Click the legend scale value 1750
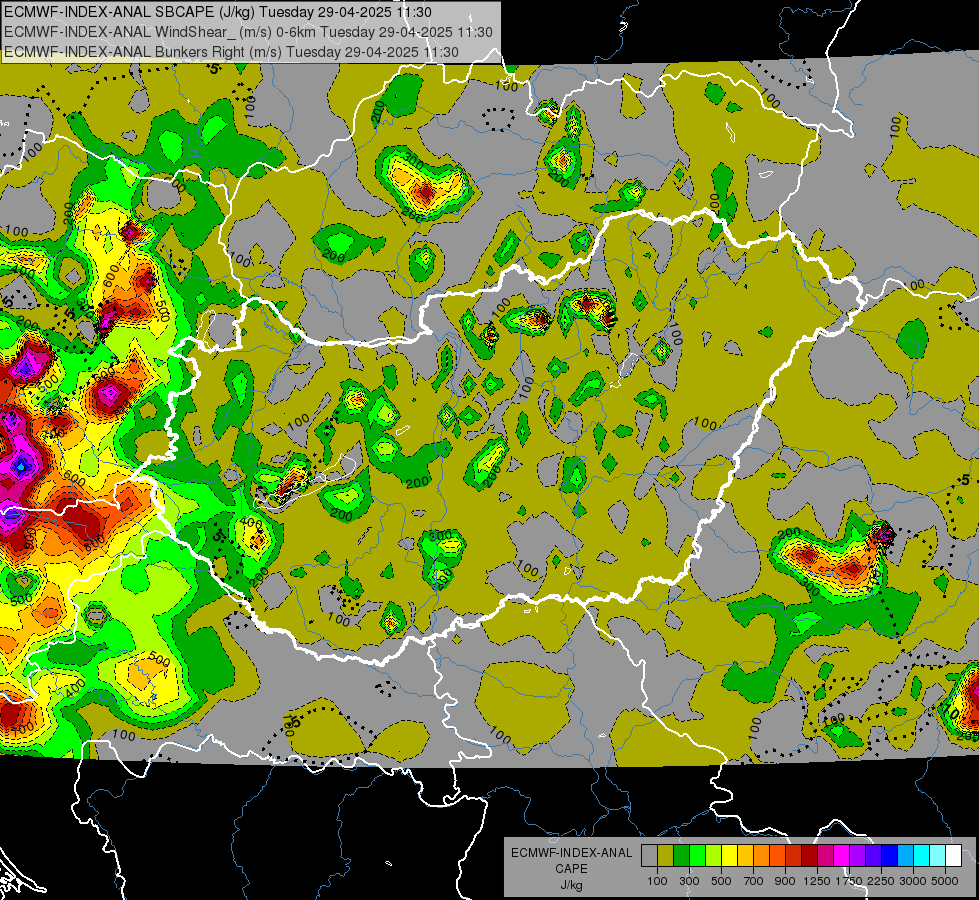Viewport: 979px width, 900px height. click(x=849, y=881)
